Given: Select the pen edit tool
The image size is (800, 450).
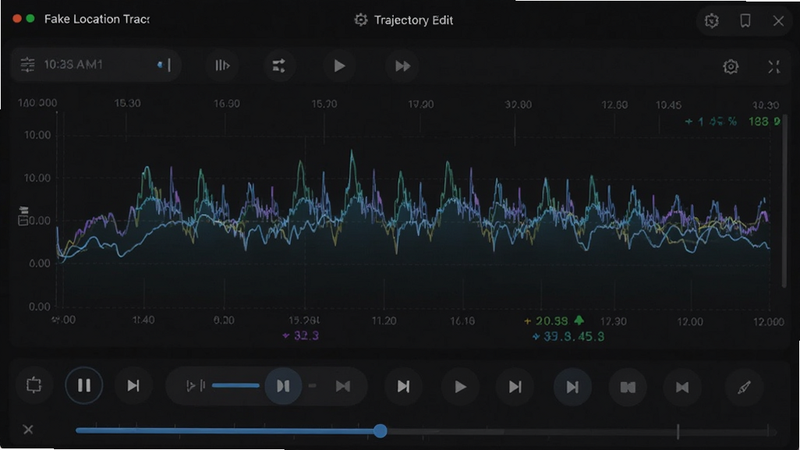Looking at the screenshot, I should (744, 387).
